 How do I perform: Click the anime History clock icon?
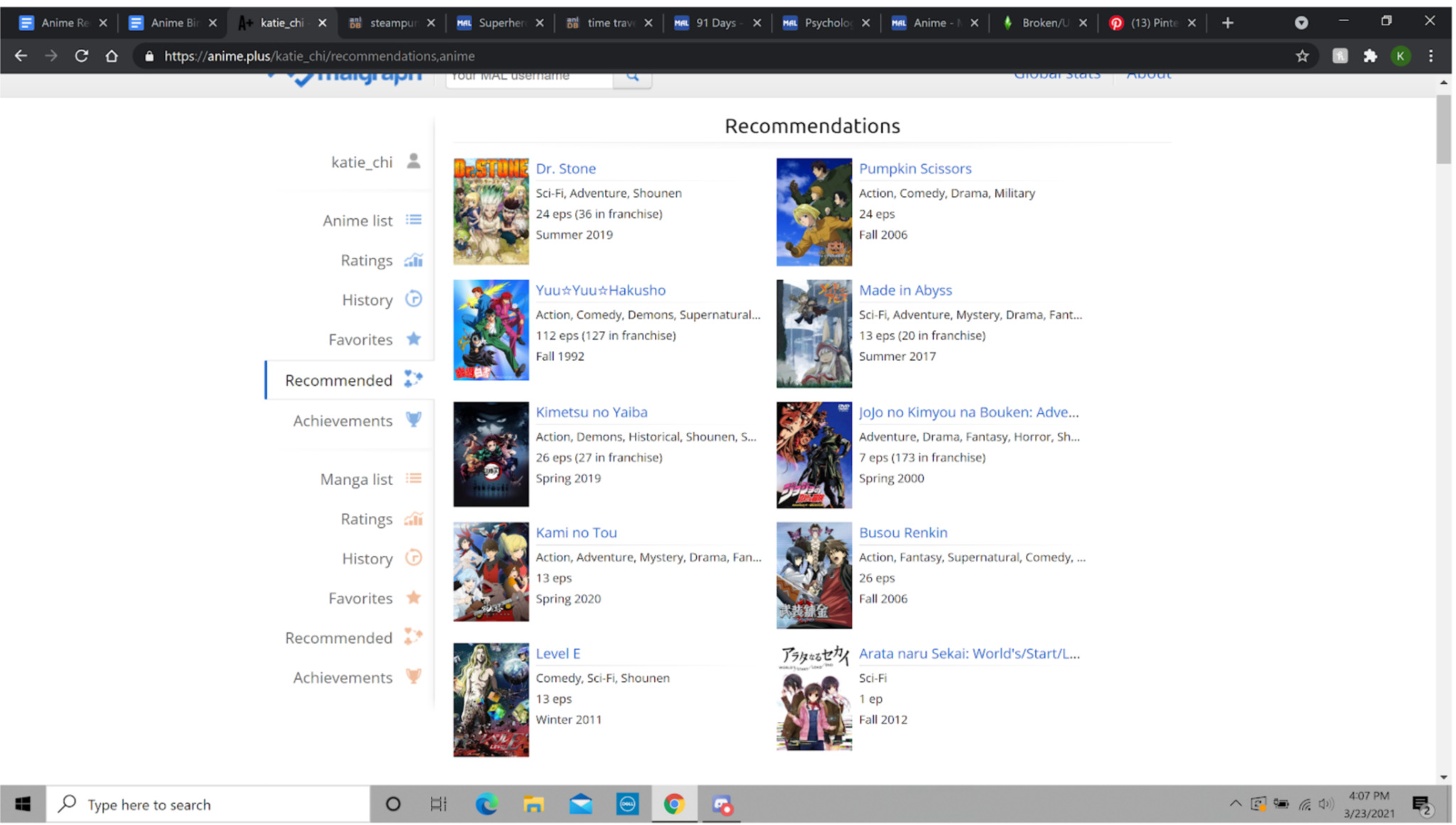click(x=413, y=299)
